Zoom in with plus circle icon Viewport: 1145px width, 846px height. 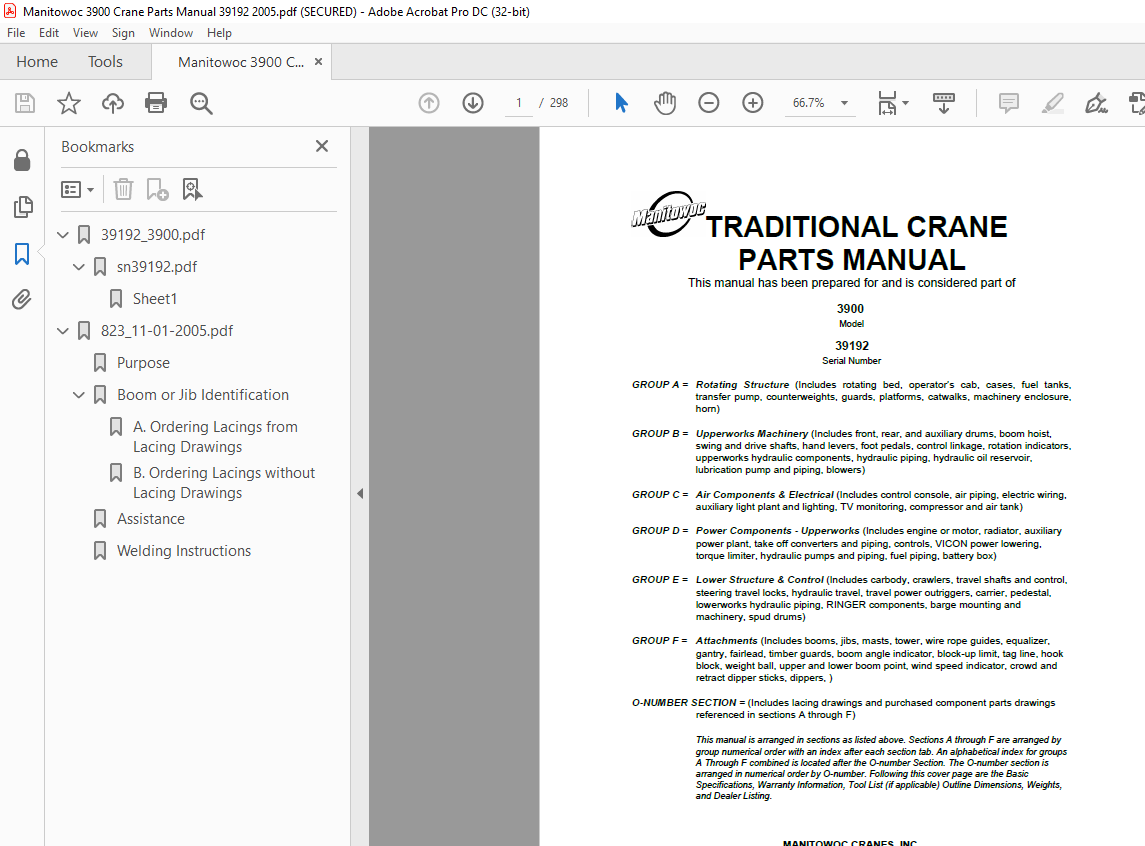coord(752,103)
